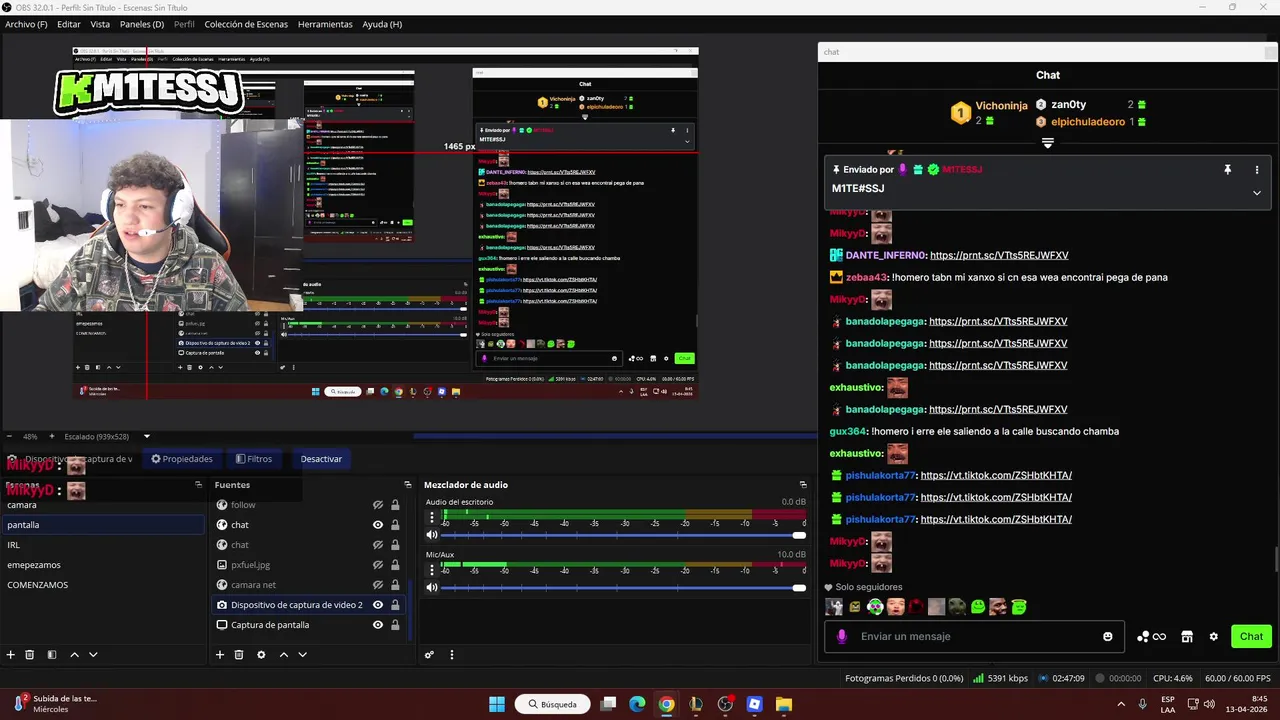Add a new source in Fuentes
This screenshot has height=720, width=1280.
click(220, 655)
